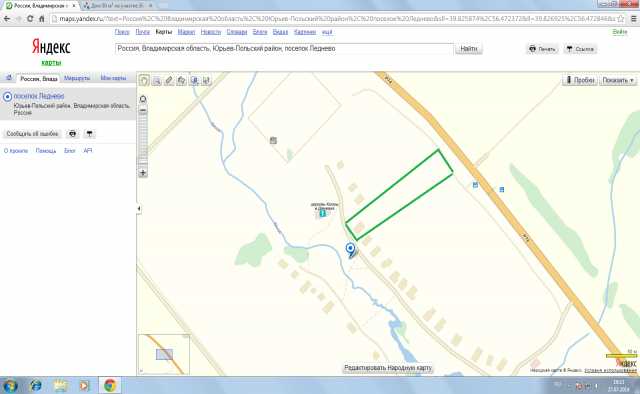Toggle the Пробки traffic layer button

580,80
